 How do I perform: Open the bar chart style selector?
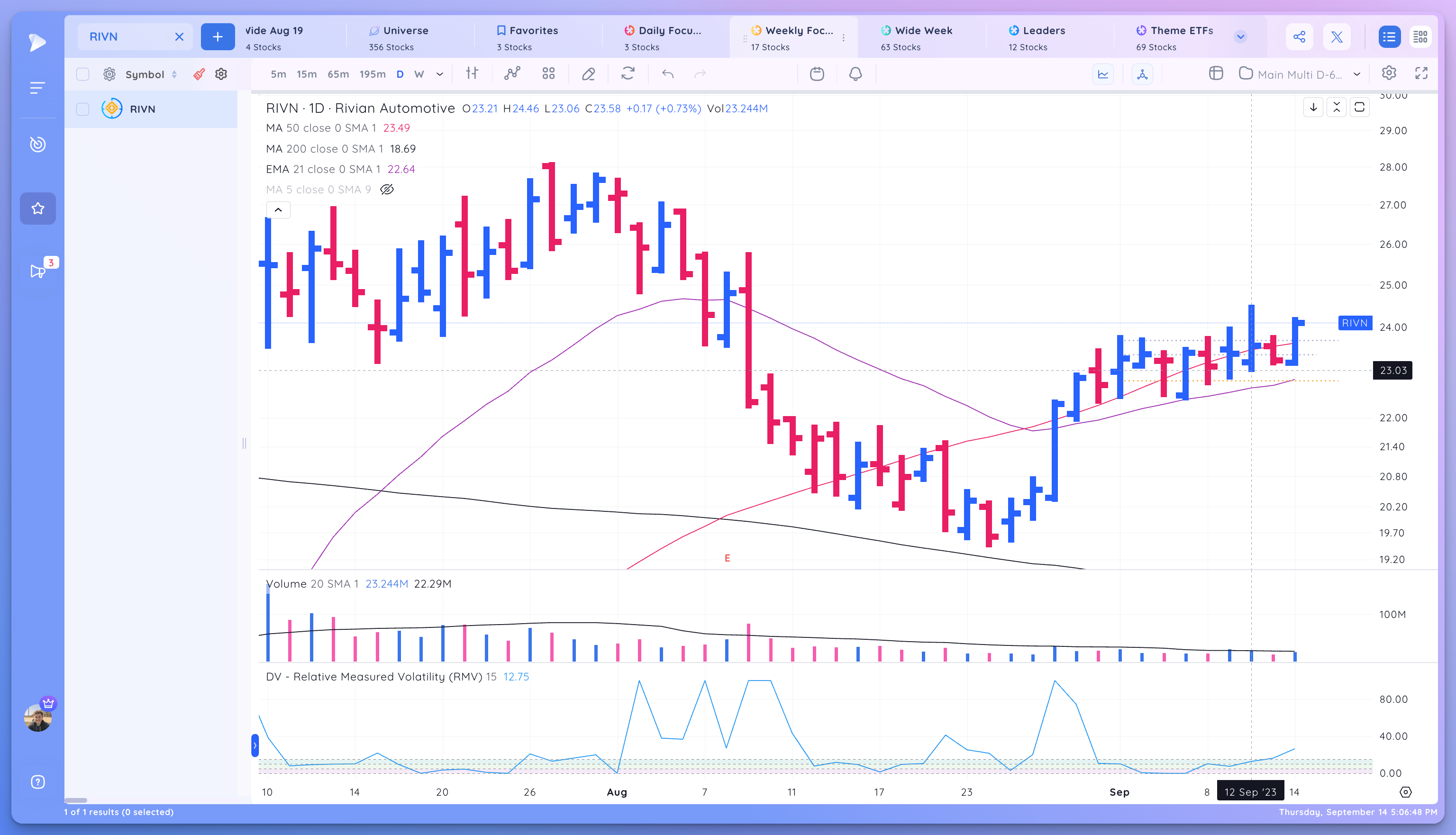472,73
